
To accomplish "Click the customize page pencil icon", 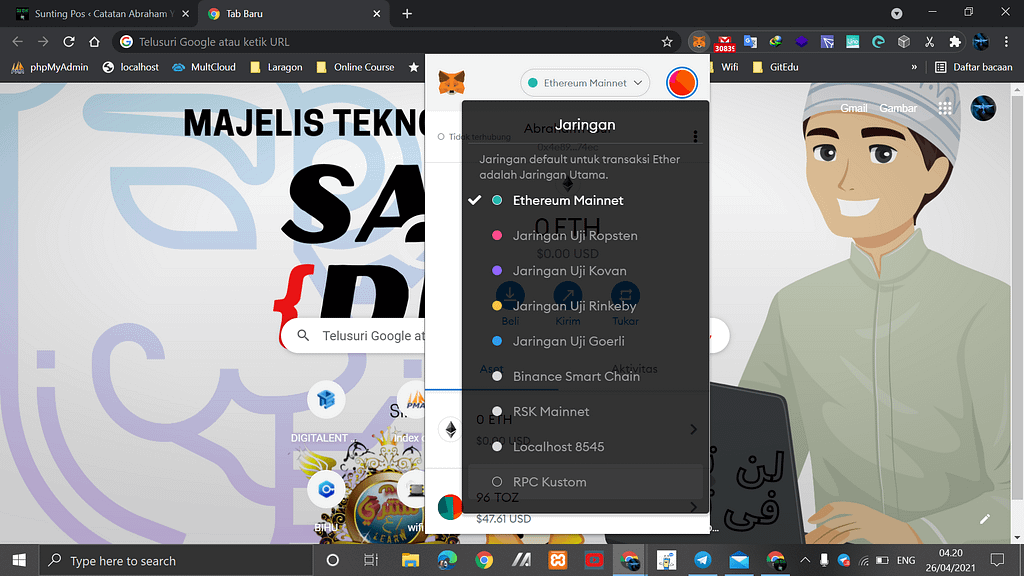I will point(985,519).
